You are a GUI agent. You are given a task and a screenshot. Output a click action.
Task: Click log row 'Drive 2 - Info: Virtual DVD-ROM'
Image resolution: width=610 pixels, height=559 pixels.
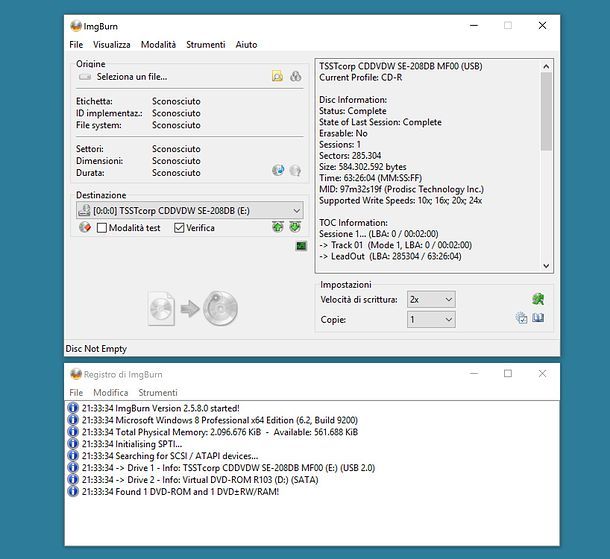tap(200, 480)
